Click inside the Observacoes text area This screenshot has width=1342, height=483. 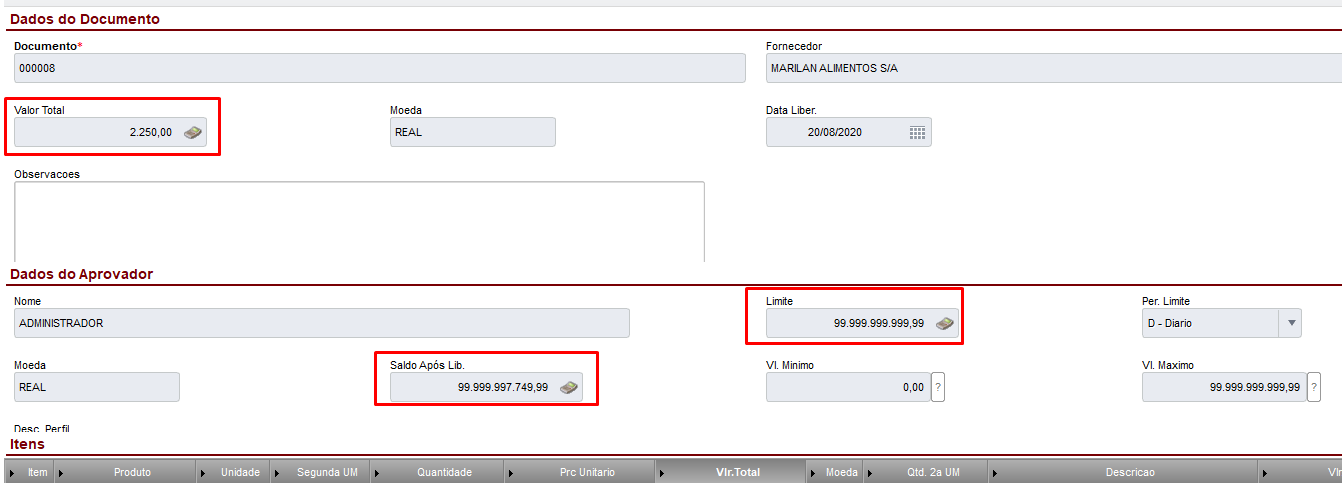[359, 221]
